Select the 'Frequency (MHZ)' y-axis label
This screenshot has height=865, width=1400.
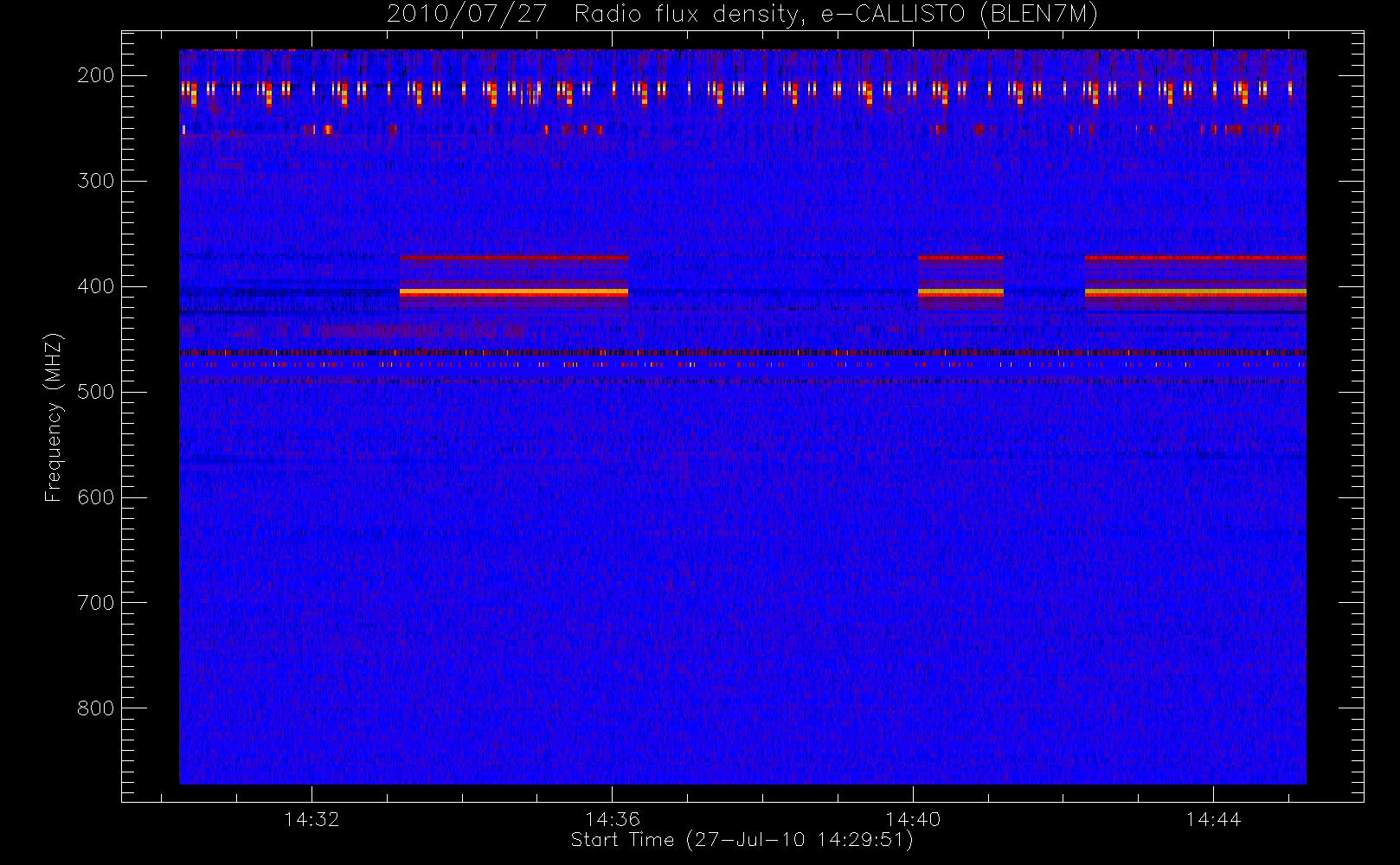tap(54, 418)
